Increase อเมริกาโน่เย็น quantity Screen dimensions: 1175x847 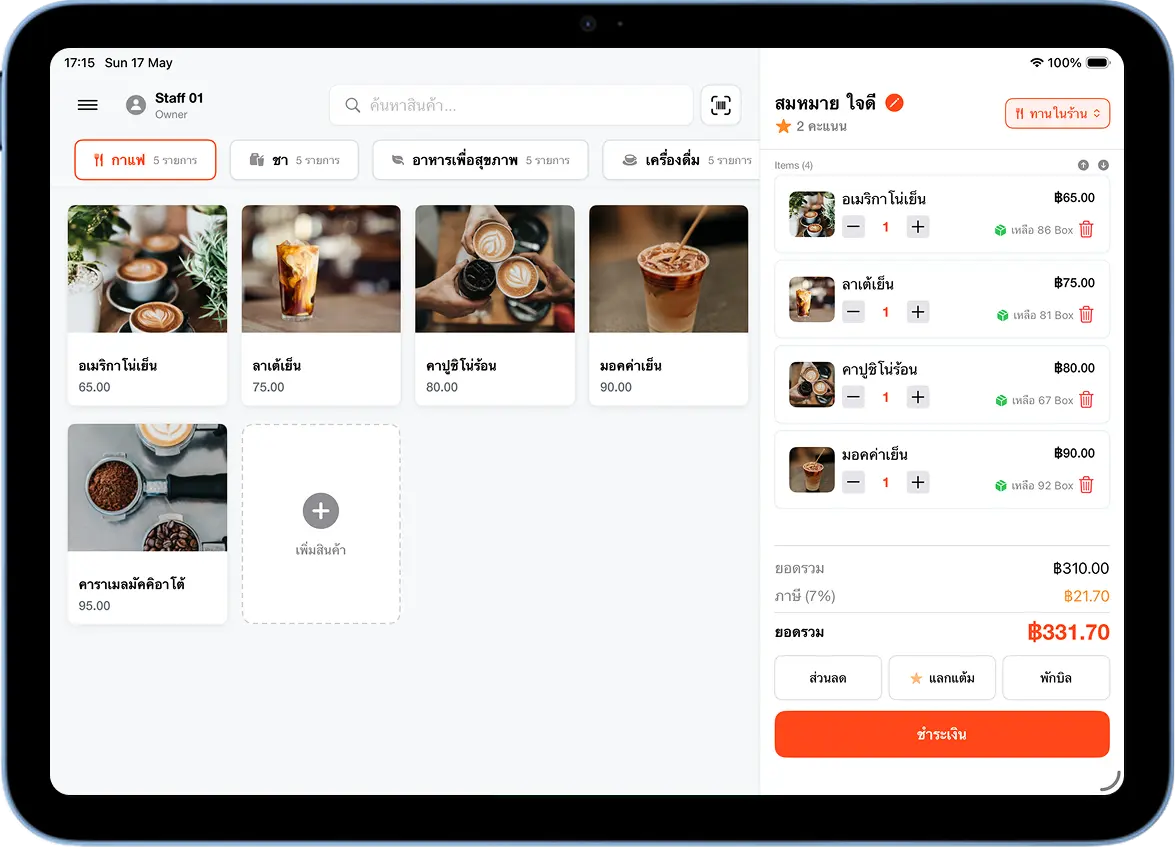point(917,226)
